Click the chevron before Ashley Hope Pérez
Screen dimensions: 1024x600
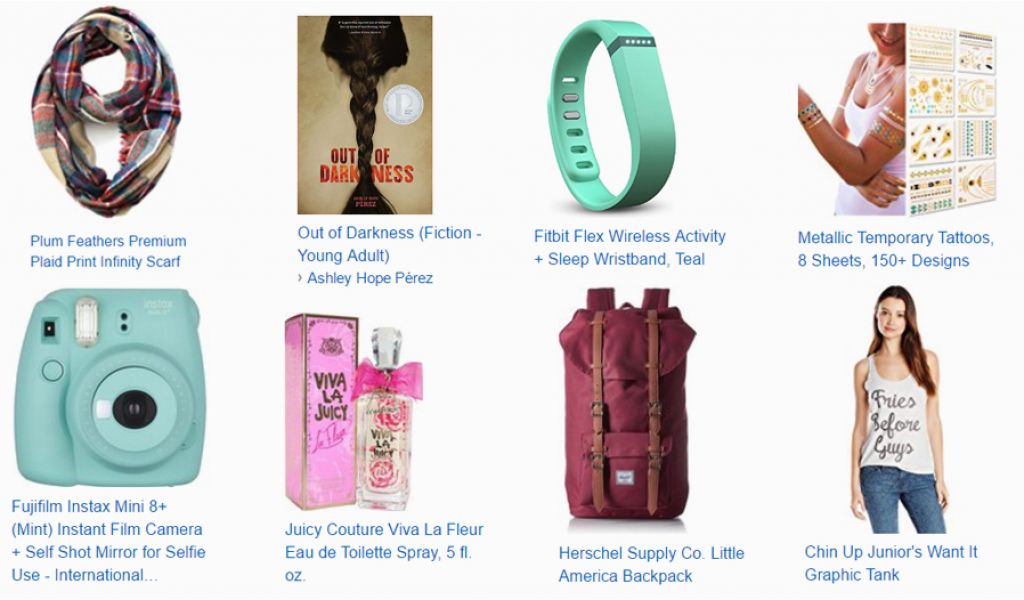tap(300, 278)
